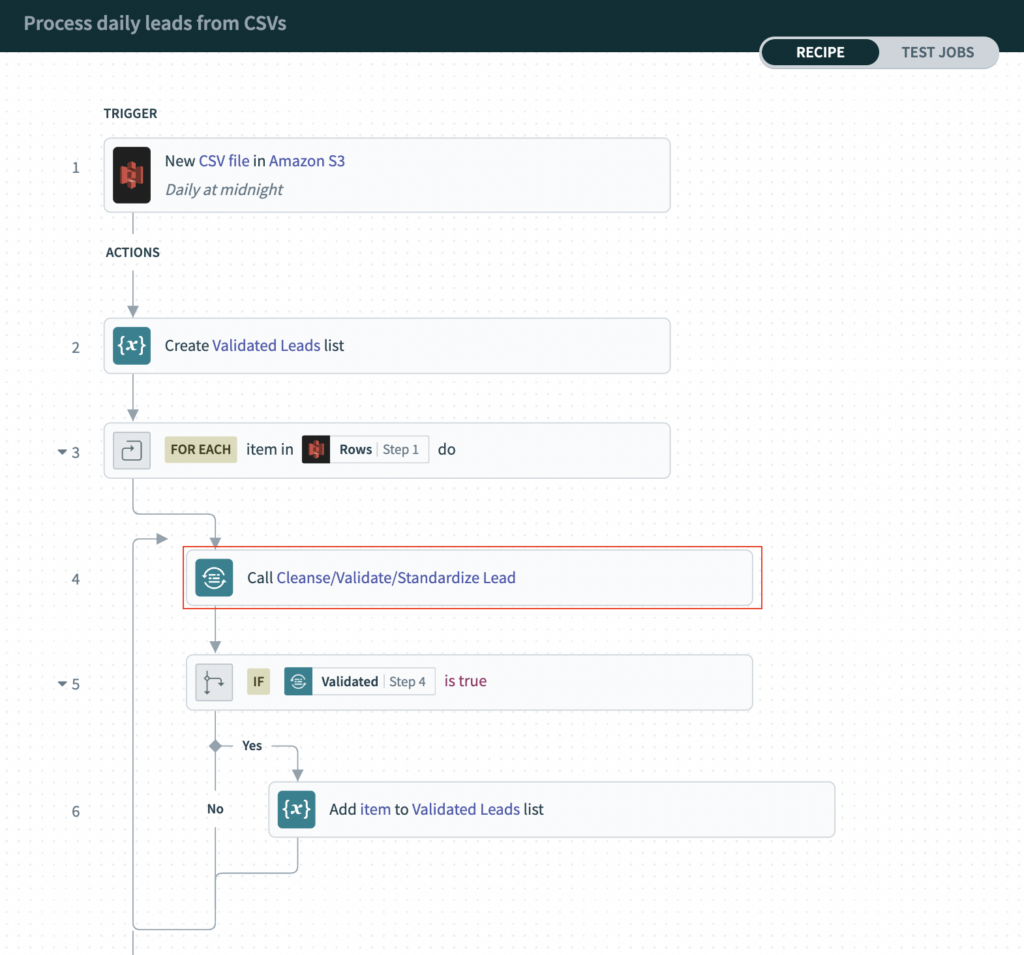Click the {x} icon on step 6

(296, 810)
